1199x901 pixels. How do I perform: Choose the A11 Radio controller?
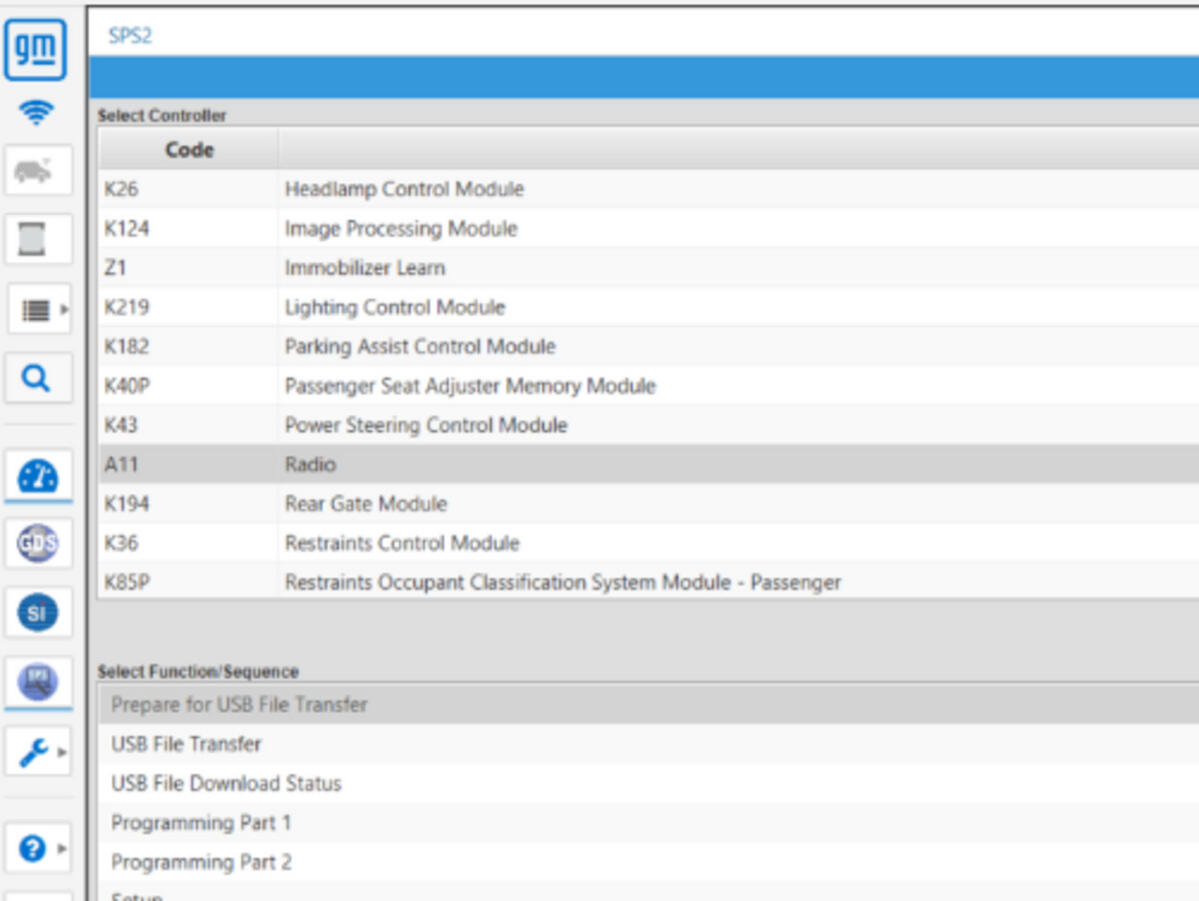[648, 464]
